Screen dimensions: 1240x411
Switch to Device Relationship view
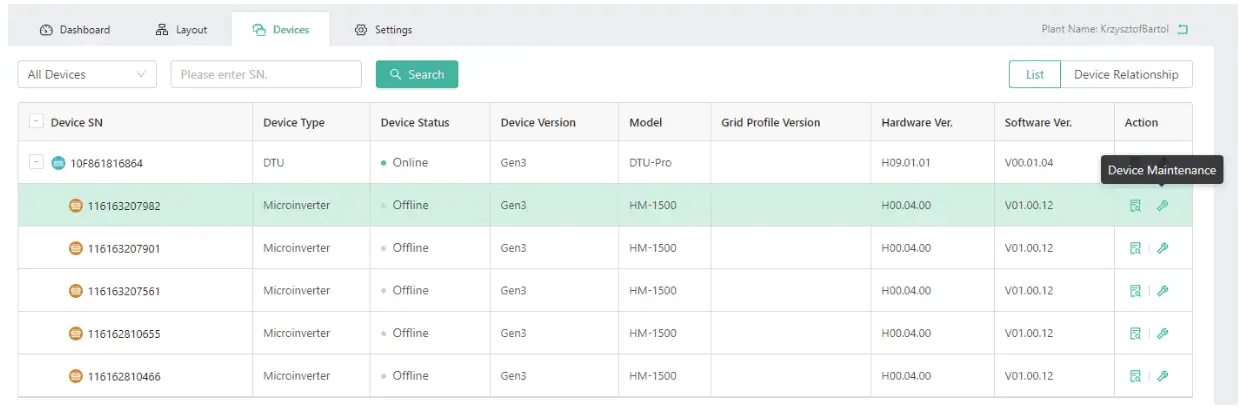click(1126, 74)
